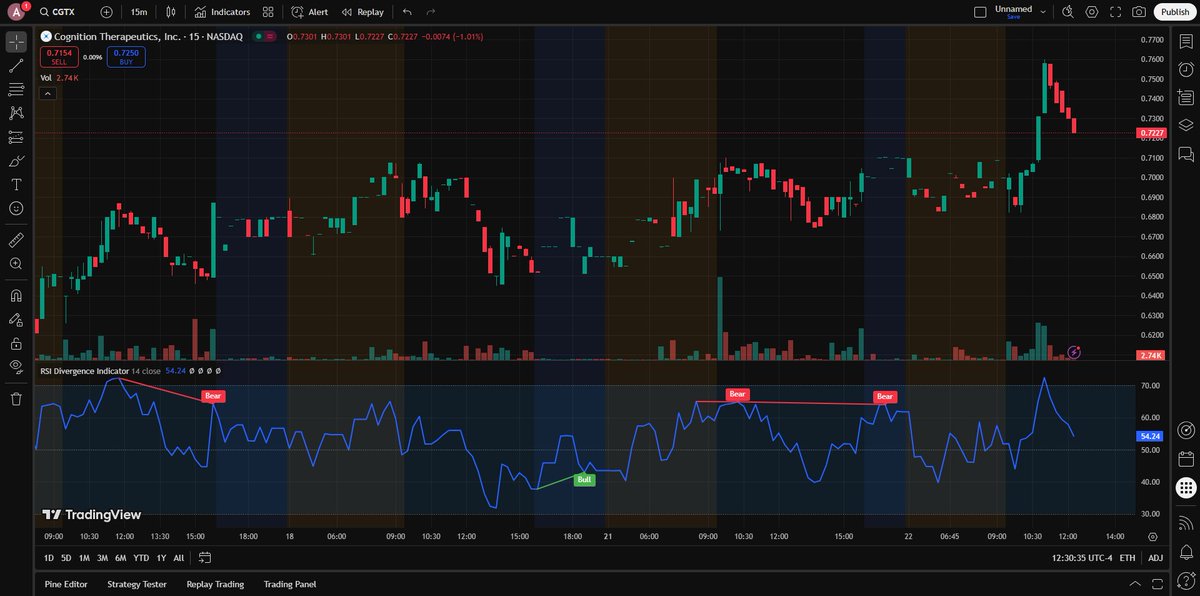Click the Publish button
This screenshot has width=1200, height=596.
click(1175, 12)
